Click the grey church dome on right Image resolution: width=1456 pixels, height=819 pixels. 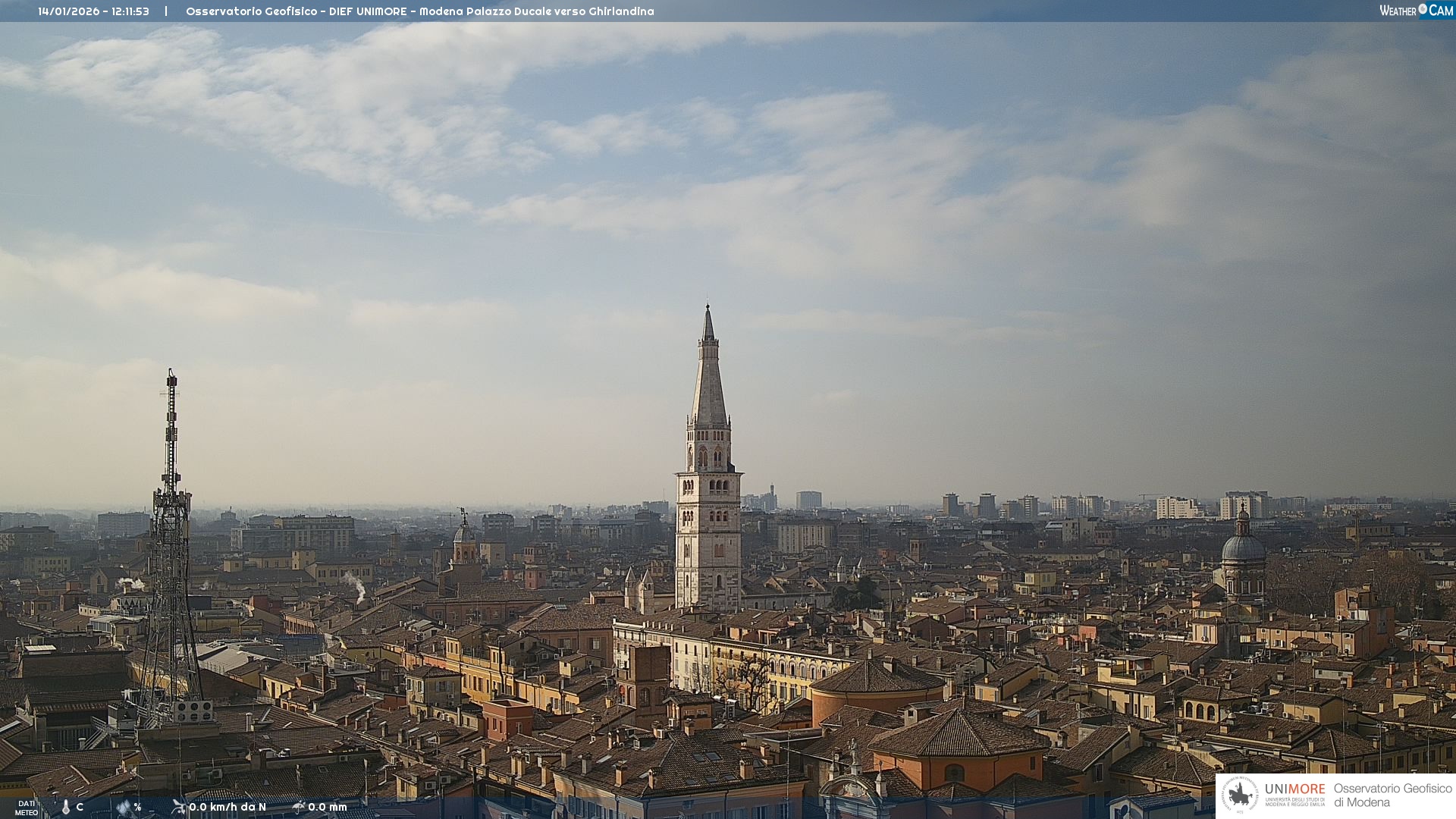(x=1243, y=547)
